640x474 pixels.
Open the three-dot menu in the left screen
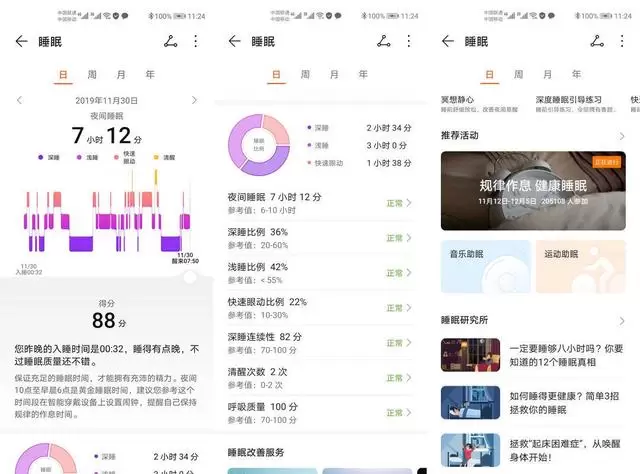pos(195,41)
